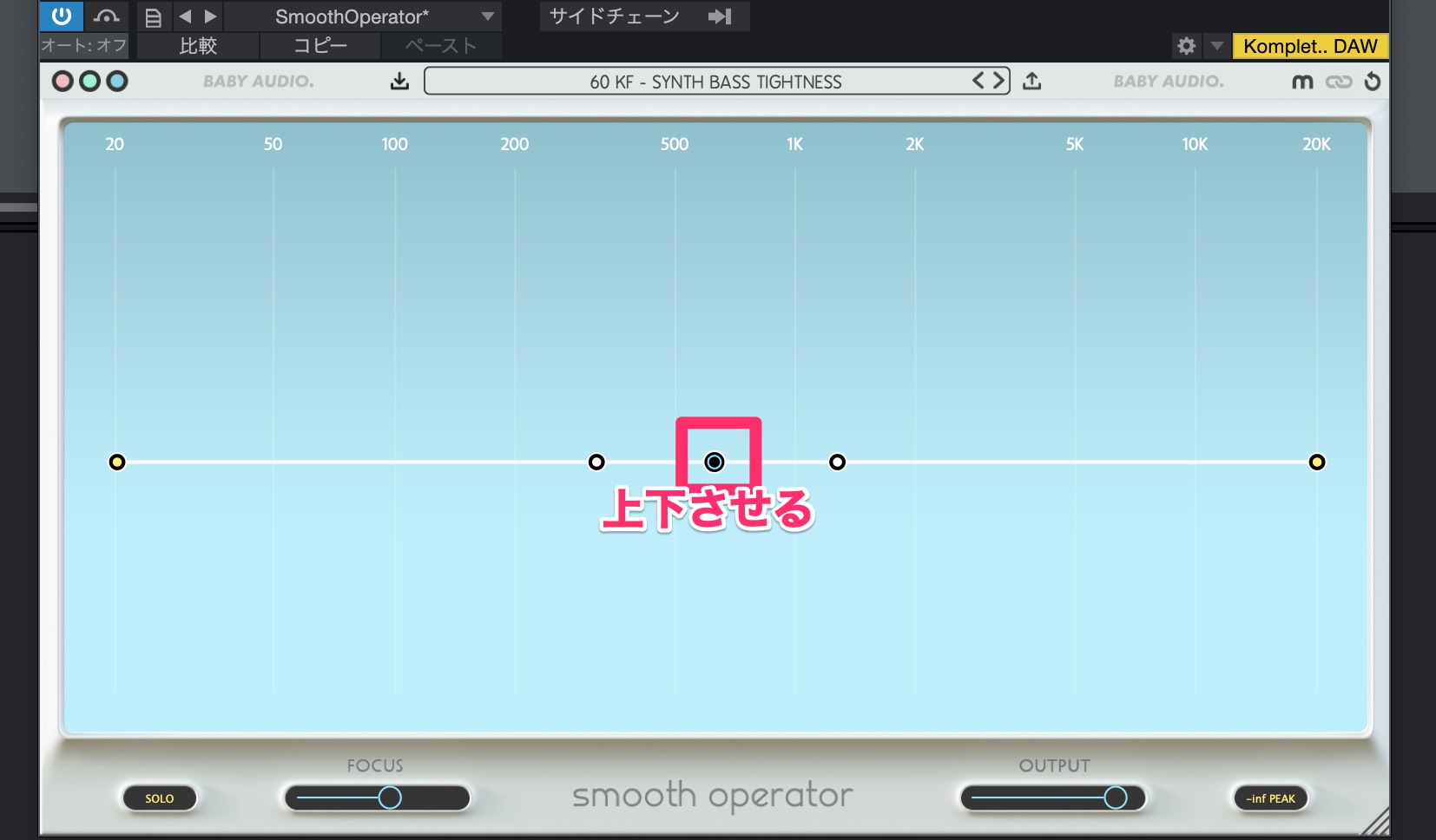The width and height of the screenshot is (1436, 840).
Task: Select next preset with right chevron
Action: coord(999,81)
